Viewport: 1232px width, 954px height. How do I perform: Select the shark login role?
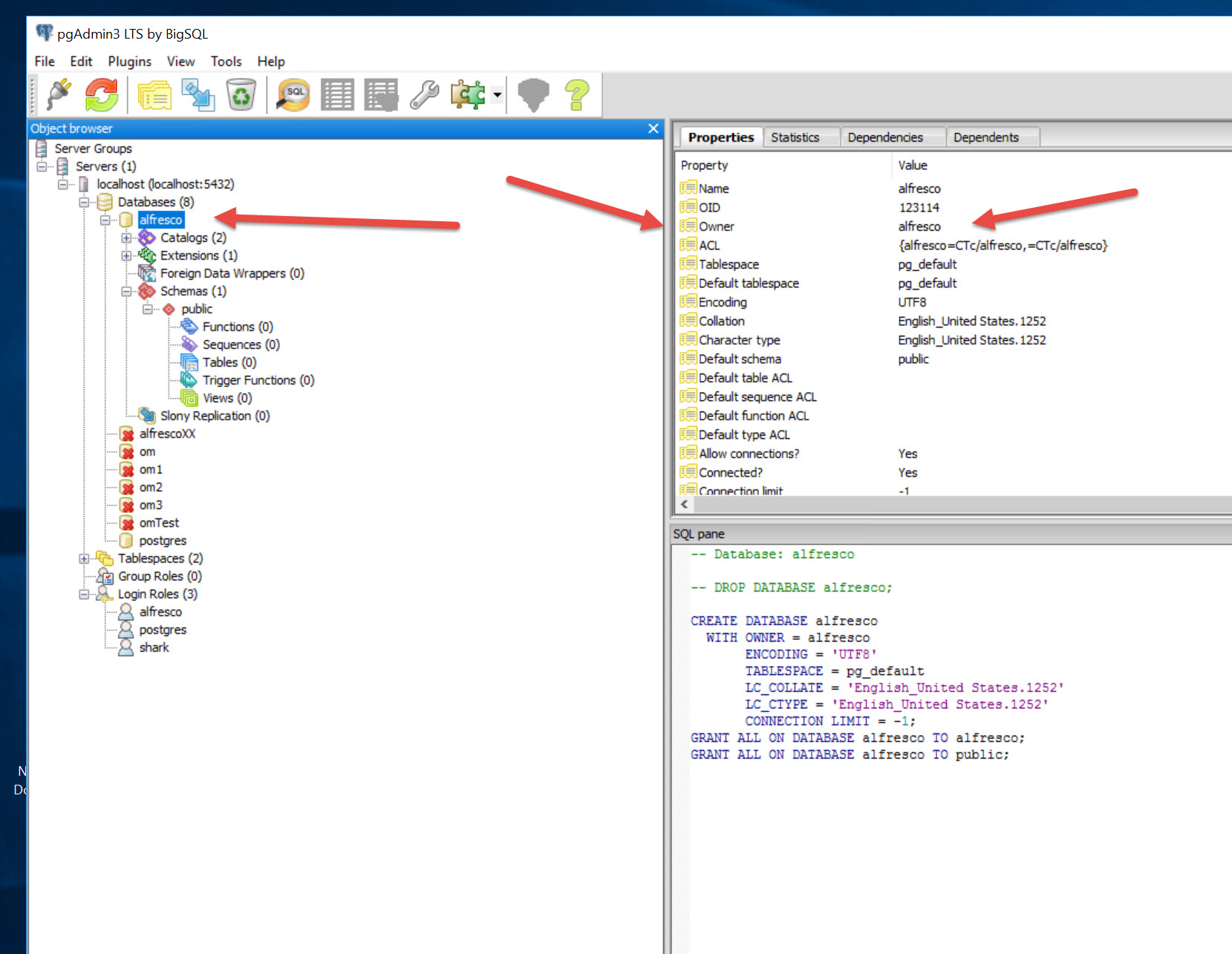click(154, 648)
